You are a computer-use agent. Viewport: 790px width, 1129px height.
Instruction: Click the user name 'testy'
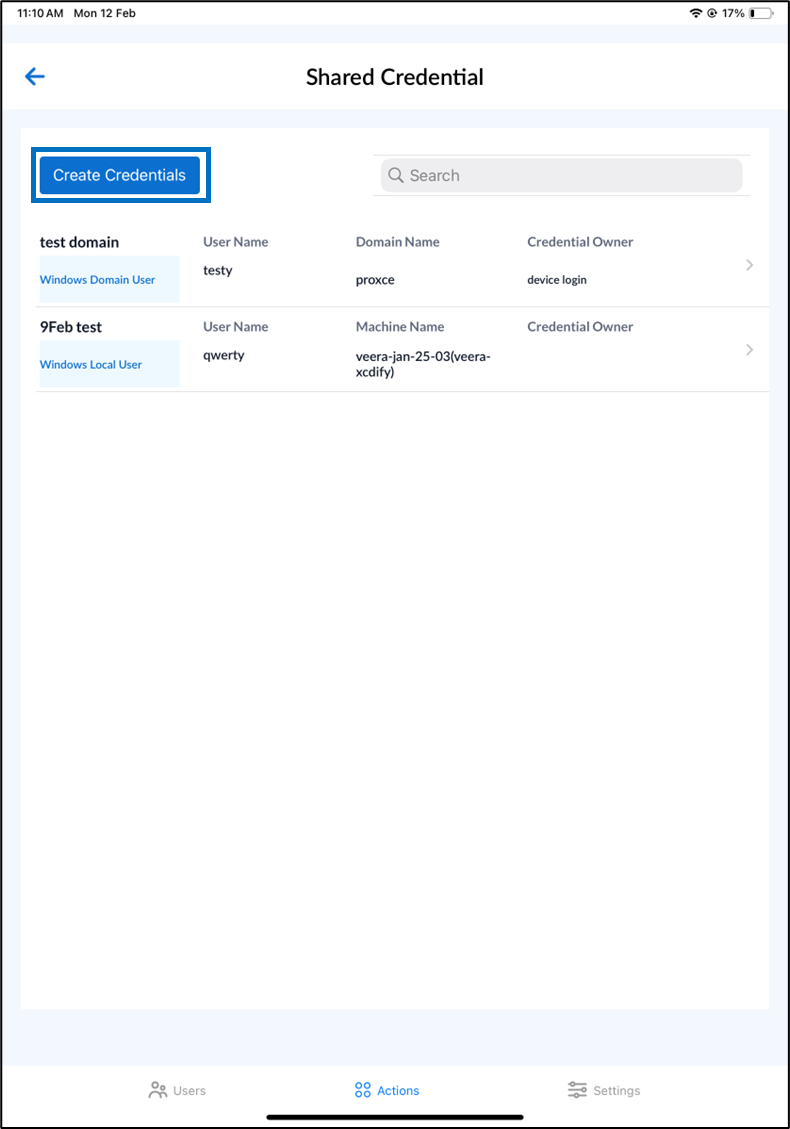point(217,271)
